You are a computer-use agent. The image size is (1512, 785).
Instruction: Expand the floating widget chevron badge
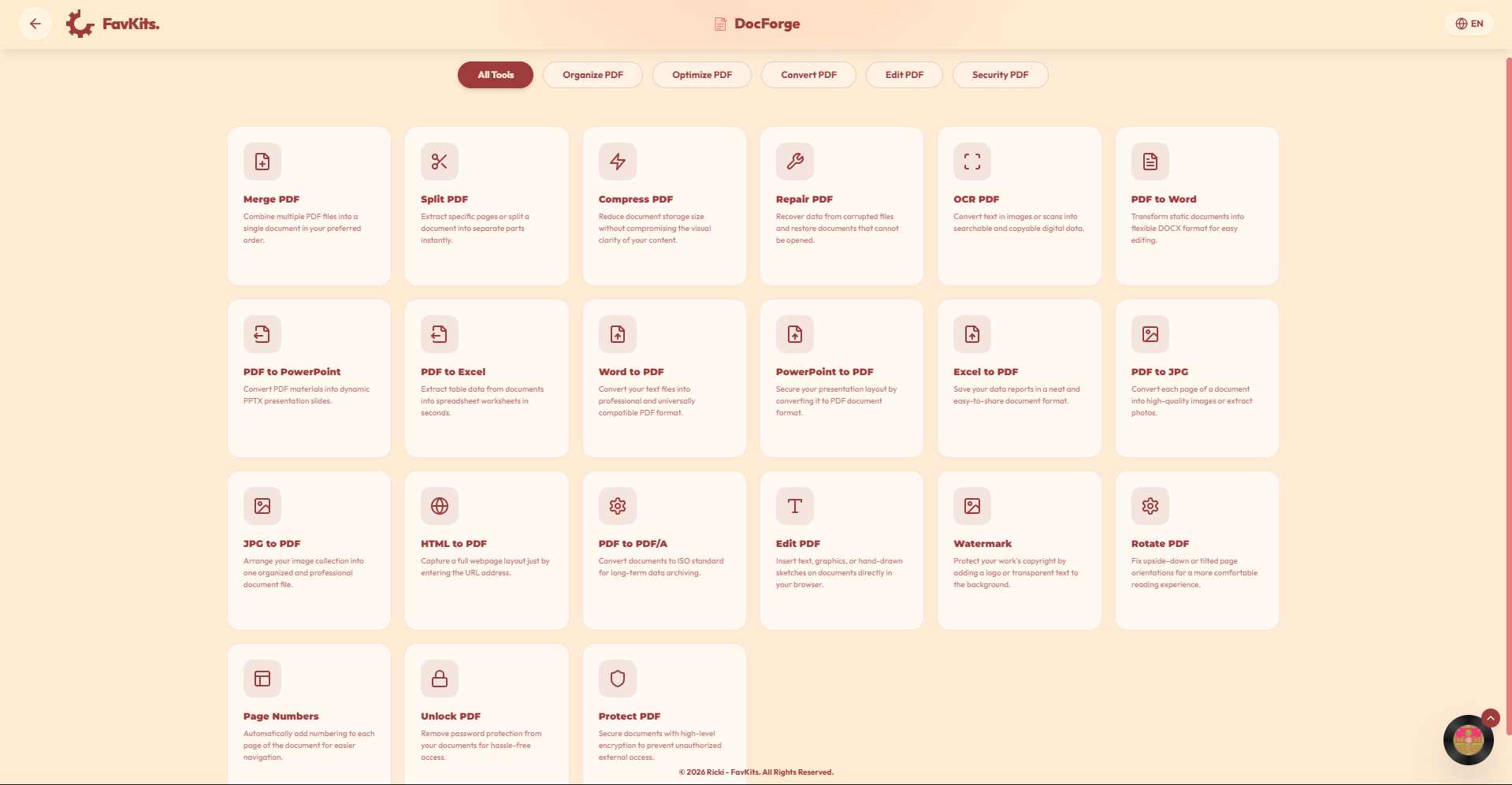click(1490, 718)
